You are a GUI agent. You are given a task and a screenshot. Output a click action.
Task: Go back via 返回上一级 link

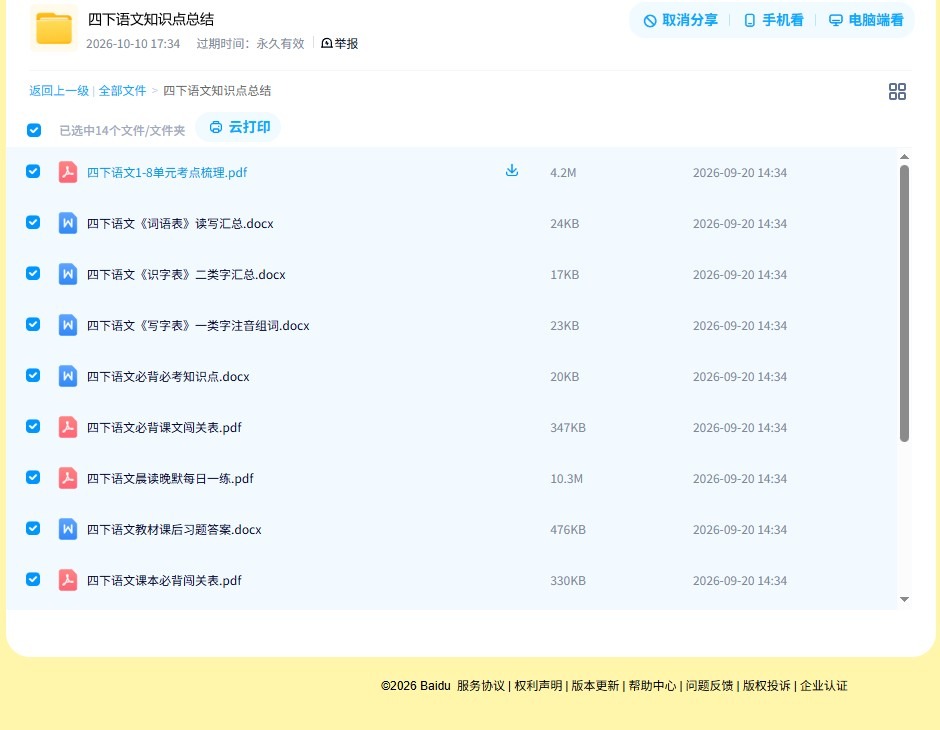pos(59,91)
